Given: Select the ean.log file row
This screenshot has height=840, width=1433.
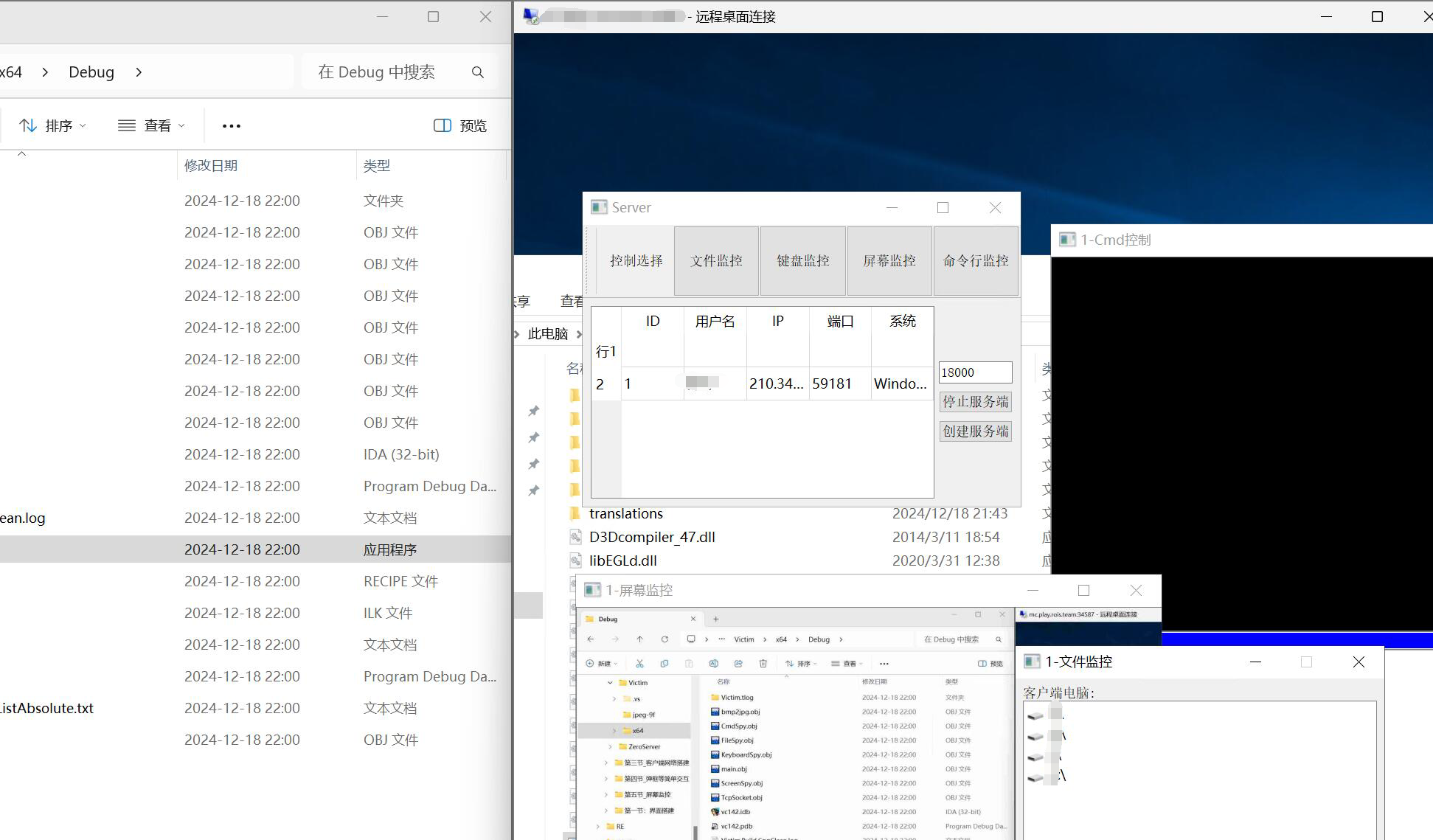Looking at the screenshot, I should pos(255,518).
